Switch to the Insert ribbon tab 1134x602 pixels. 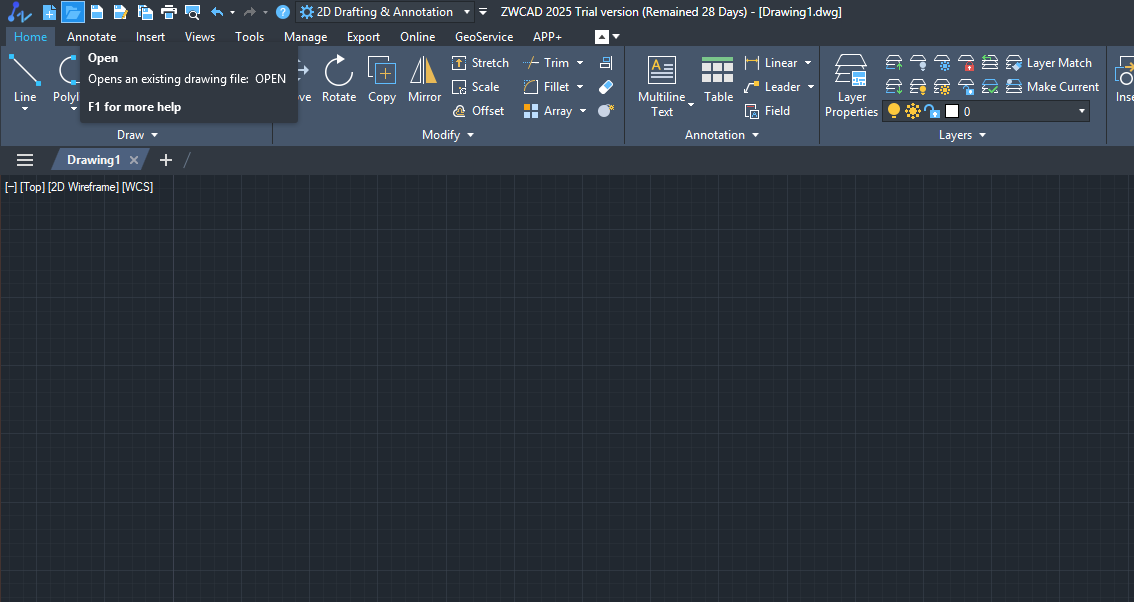pyautogui.click(x=150, y=37)
